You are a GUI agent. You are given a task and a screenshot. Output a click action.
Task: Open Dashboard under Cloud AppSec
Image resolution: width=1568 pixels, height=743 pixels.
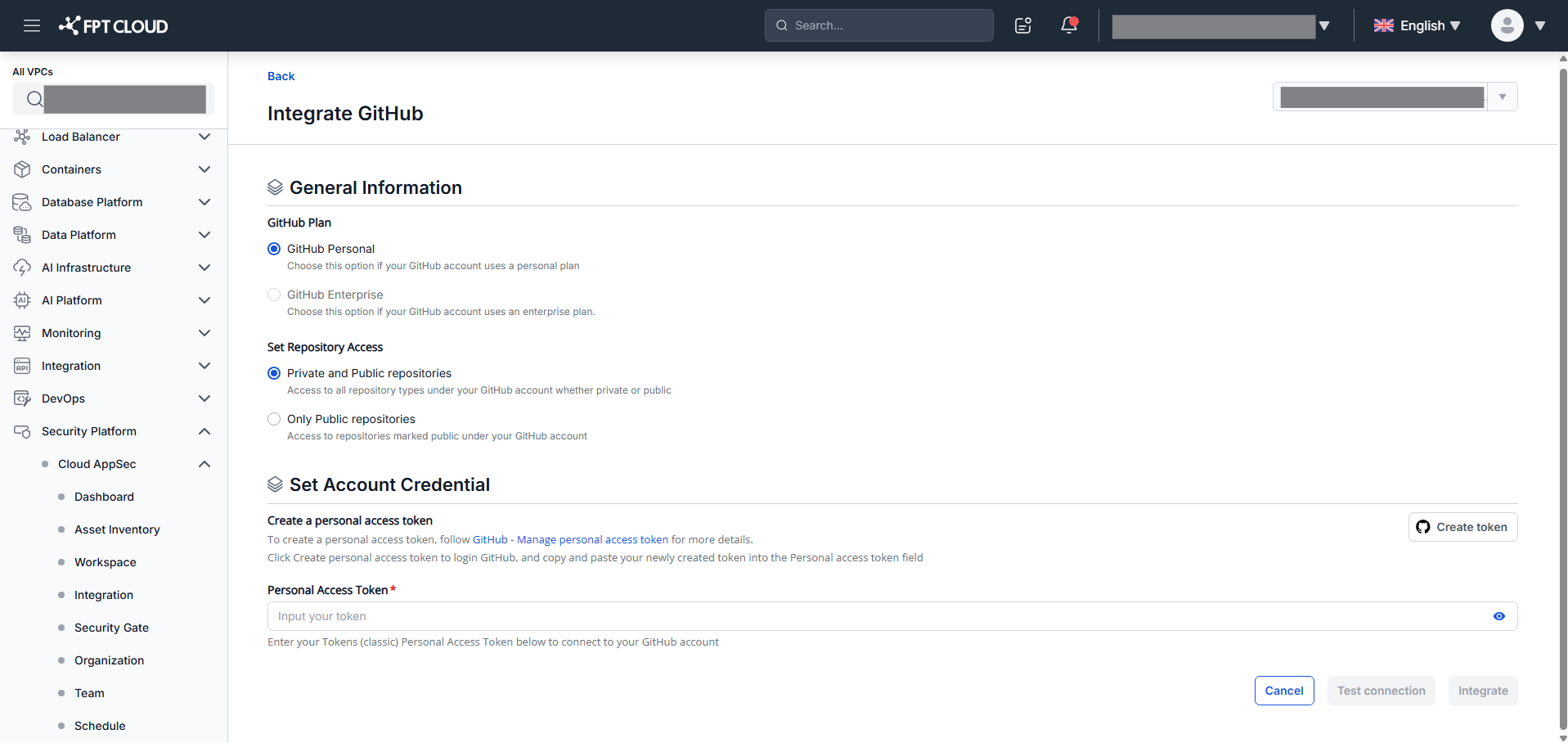104,497
